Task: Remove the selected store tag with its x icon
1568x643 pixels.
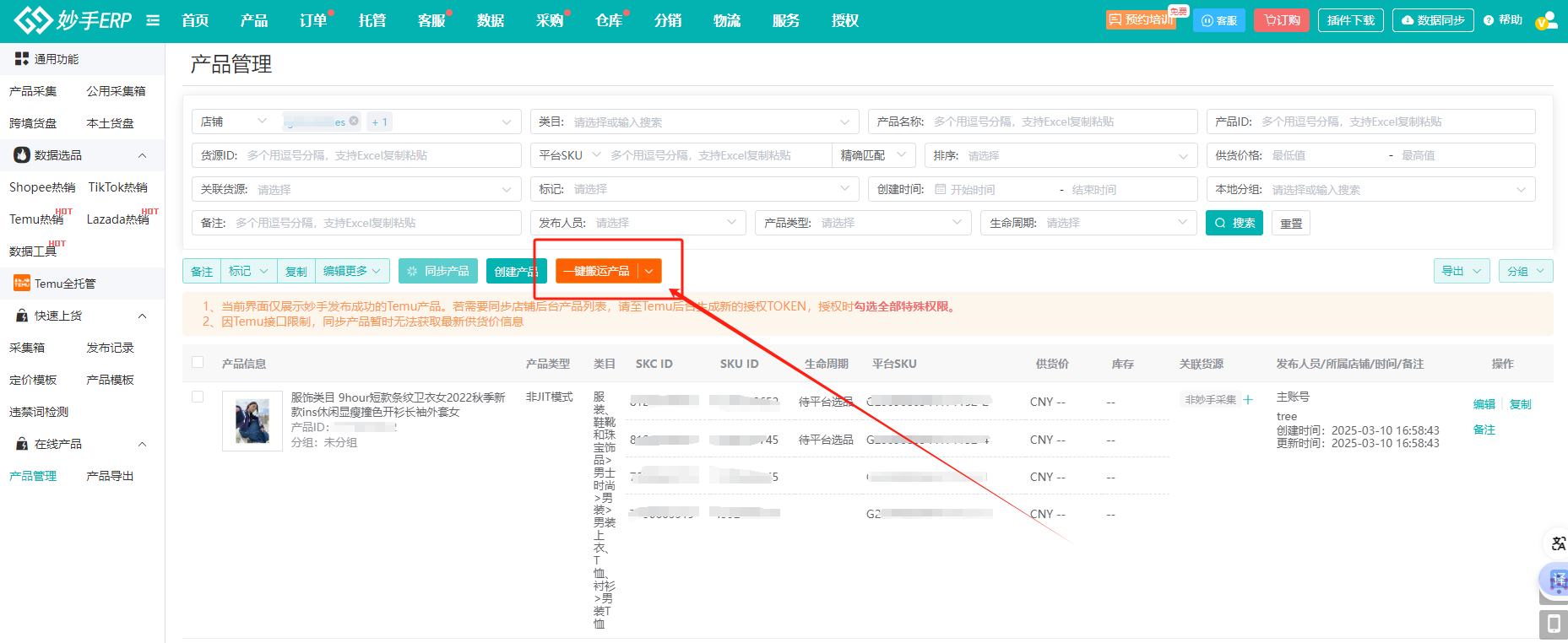Action: click(x=354, y=121)
